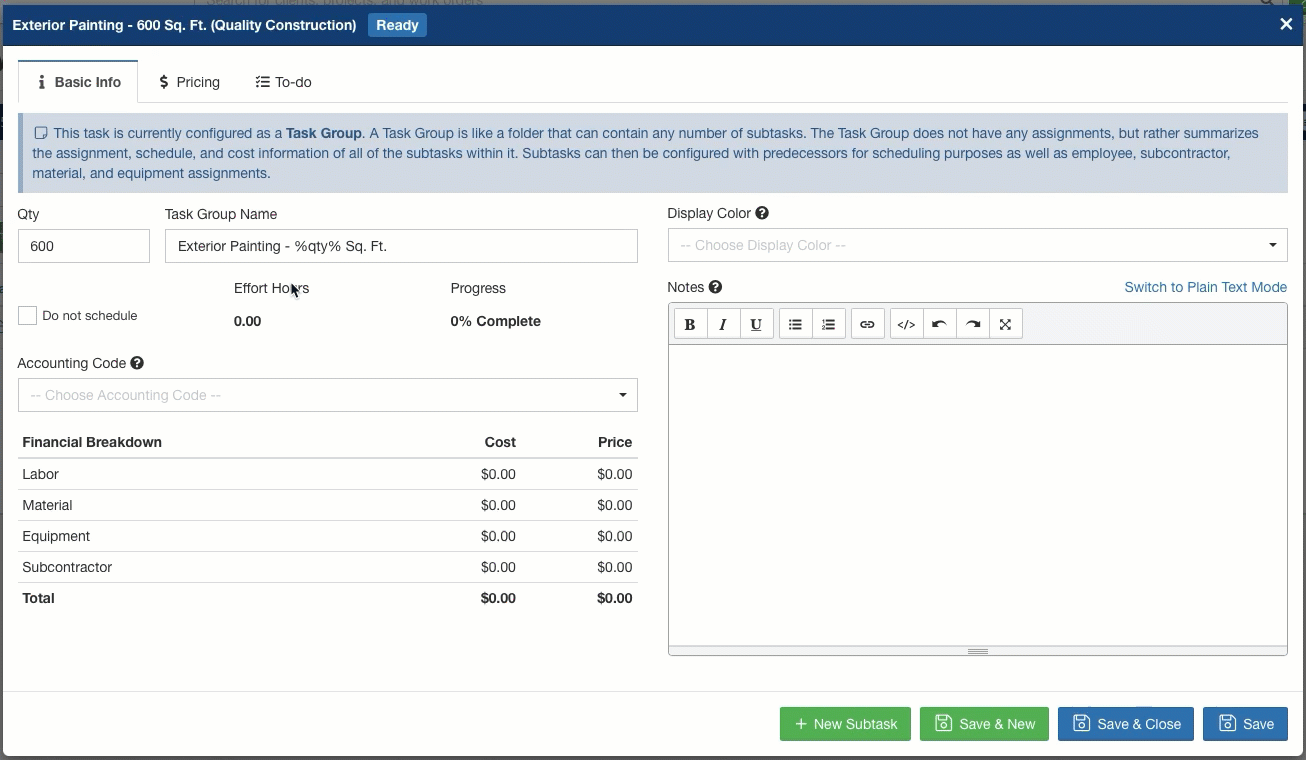Insert a link in Notes editor
1306x760 pixels.
click(867, 324)
